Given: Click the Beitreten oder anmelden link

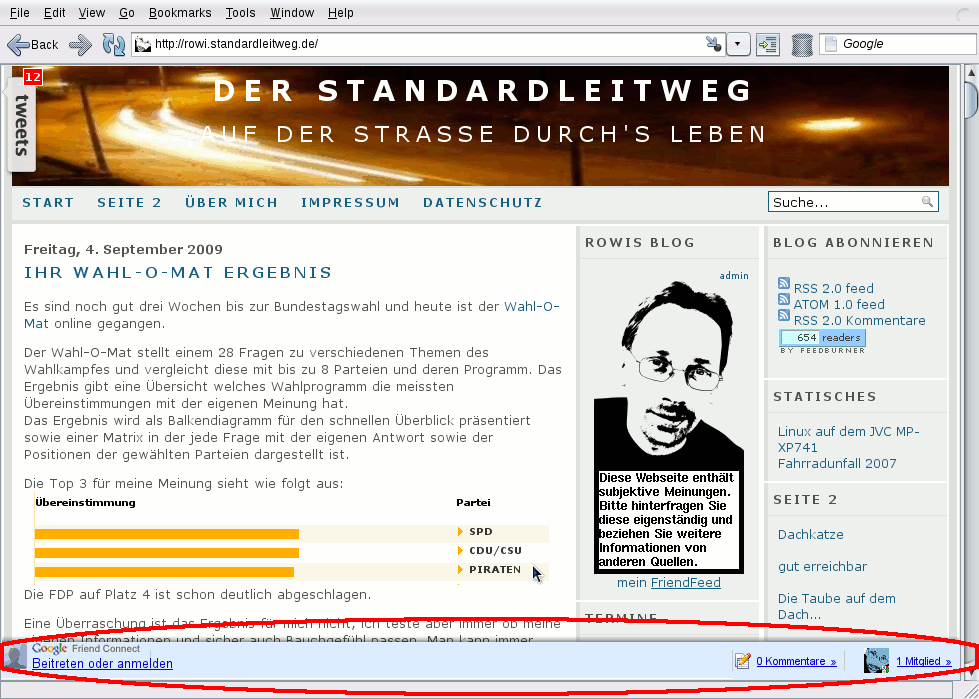Looking at the screenshot, I should [x=102, y=663].
